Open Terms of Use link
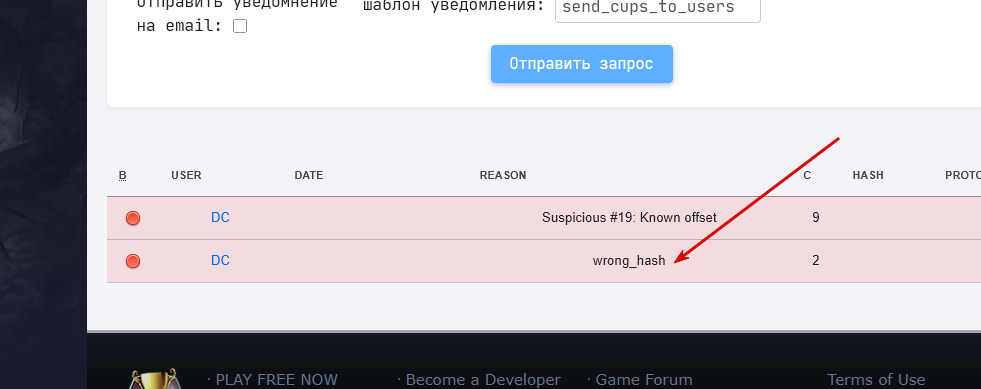Viewport: 981px width, 389px height. (x=876, y=380)
